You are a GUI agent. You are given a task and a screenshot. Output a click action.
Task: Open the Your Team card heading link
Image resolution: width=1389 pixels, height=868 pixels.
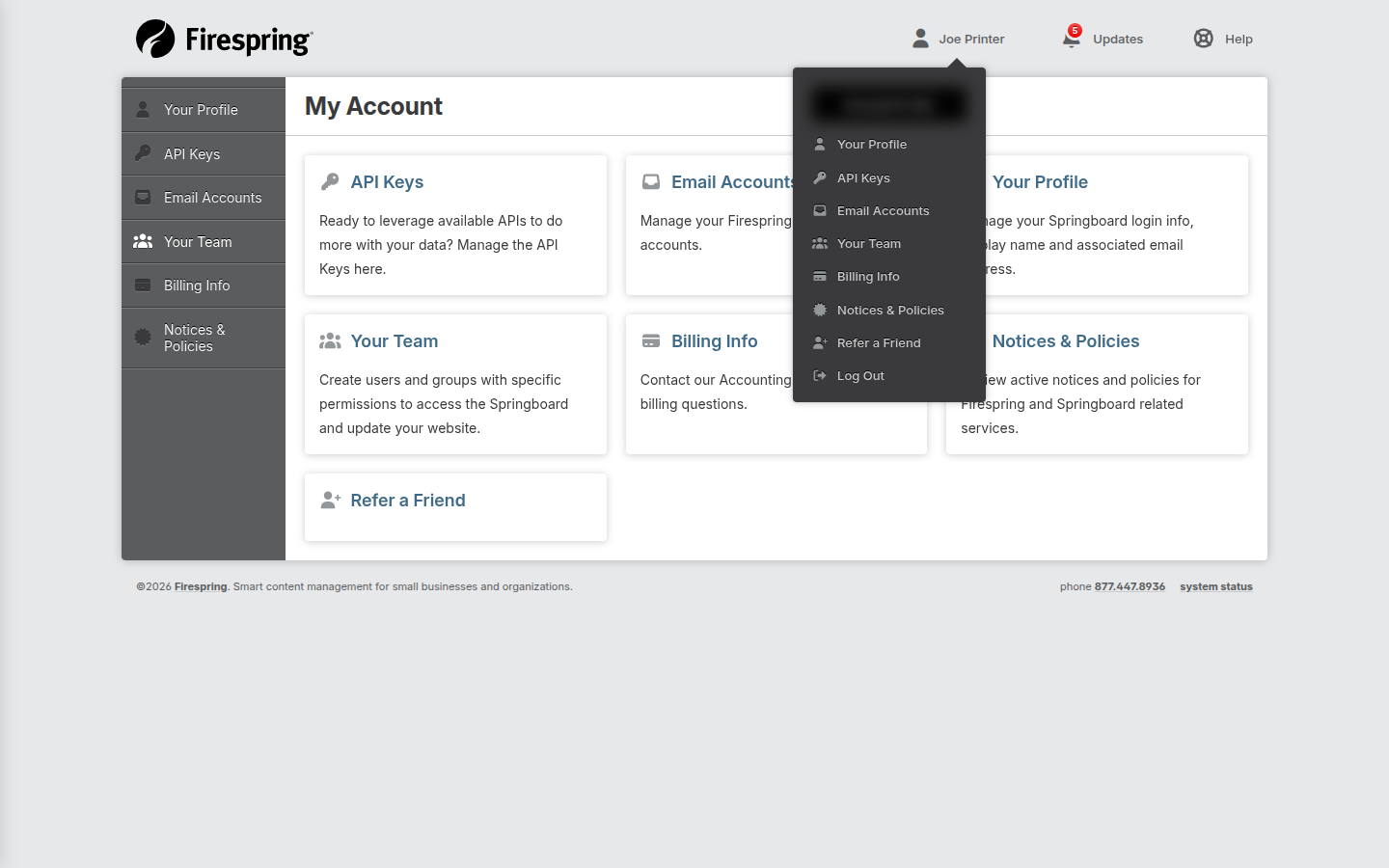pos(395,341)
